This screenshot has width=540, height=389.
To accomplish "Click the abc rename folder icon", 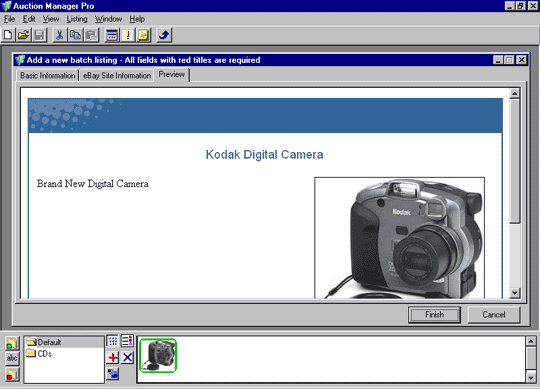I will pos(12,358).
